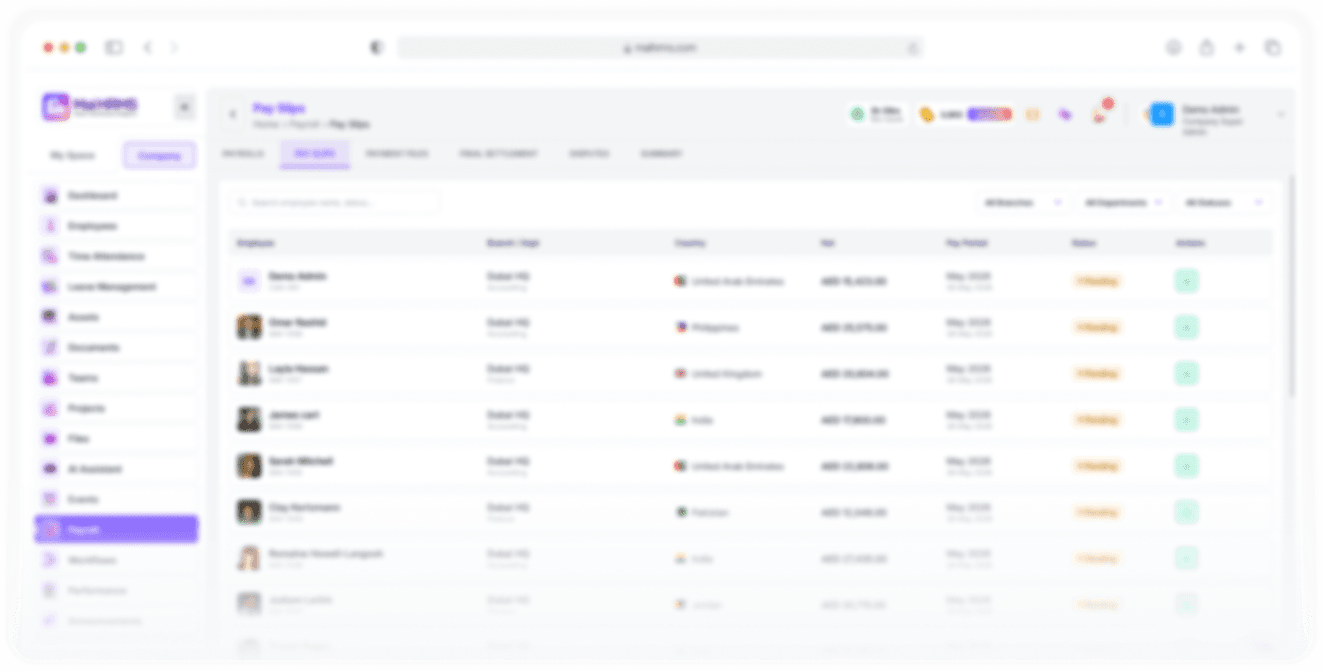Click the Pay Period column header
The height and width of the screenshot is (671, 1323).
(x=966, y=243)
